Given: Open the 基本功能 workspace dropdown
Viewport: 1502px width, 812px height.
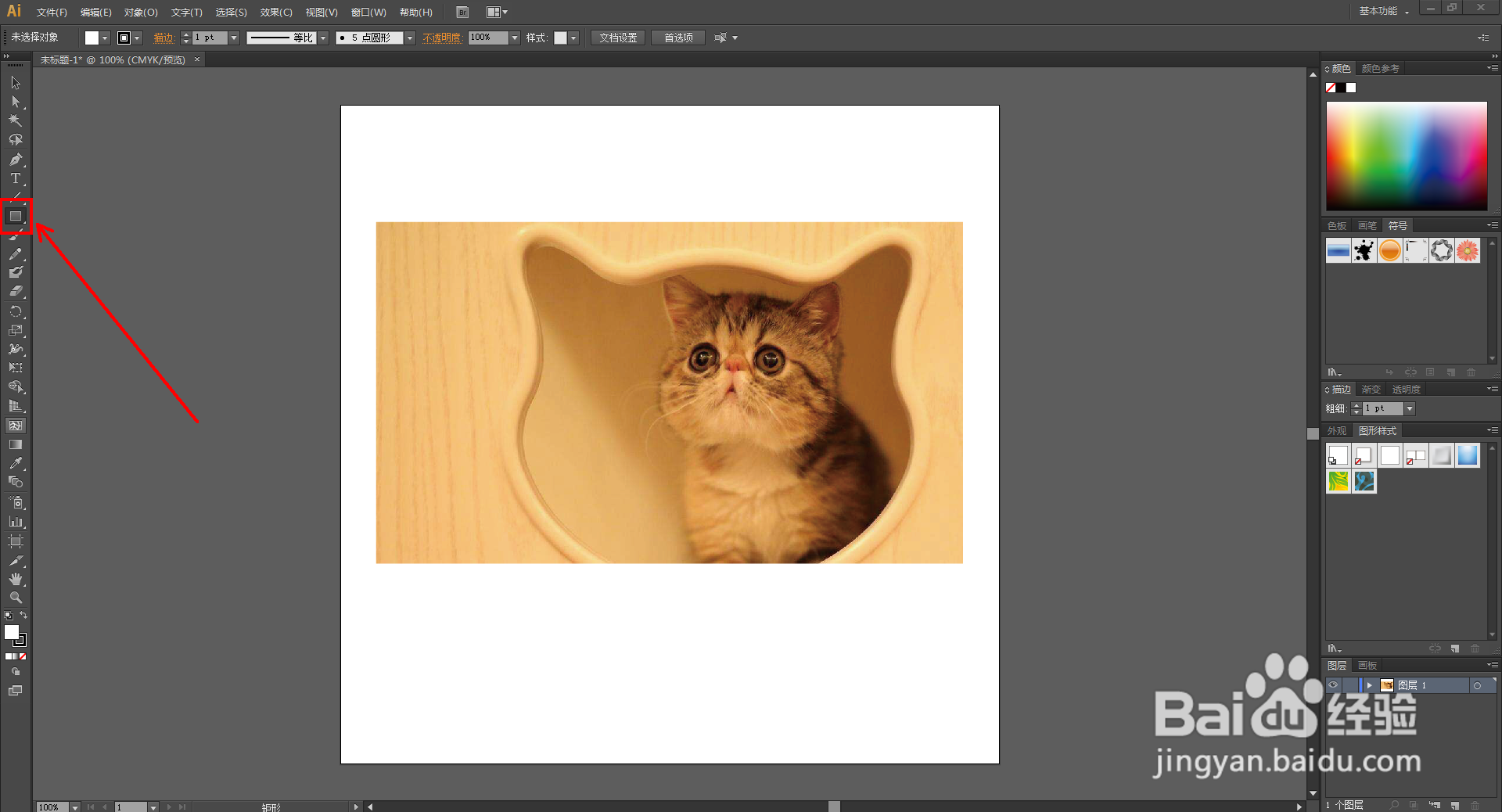Looking at the screenshot, I should tap(1384, 11).
